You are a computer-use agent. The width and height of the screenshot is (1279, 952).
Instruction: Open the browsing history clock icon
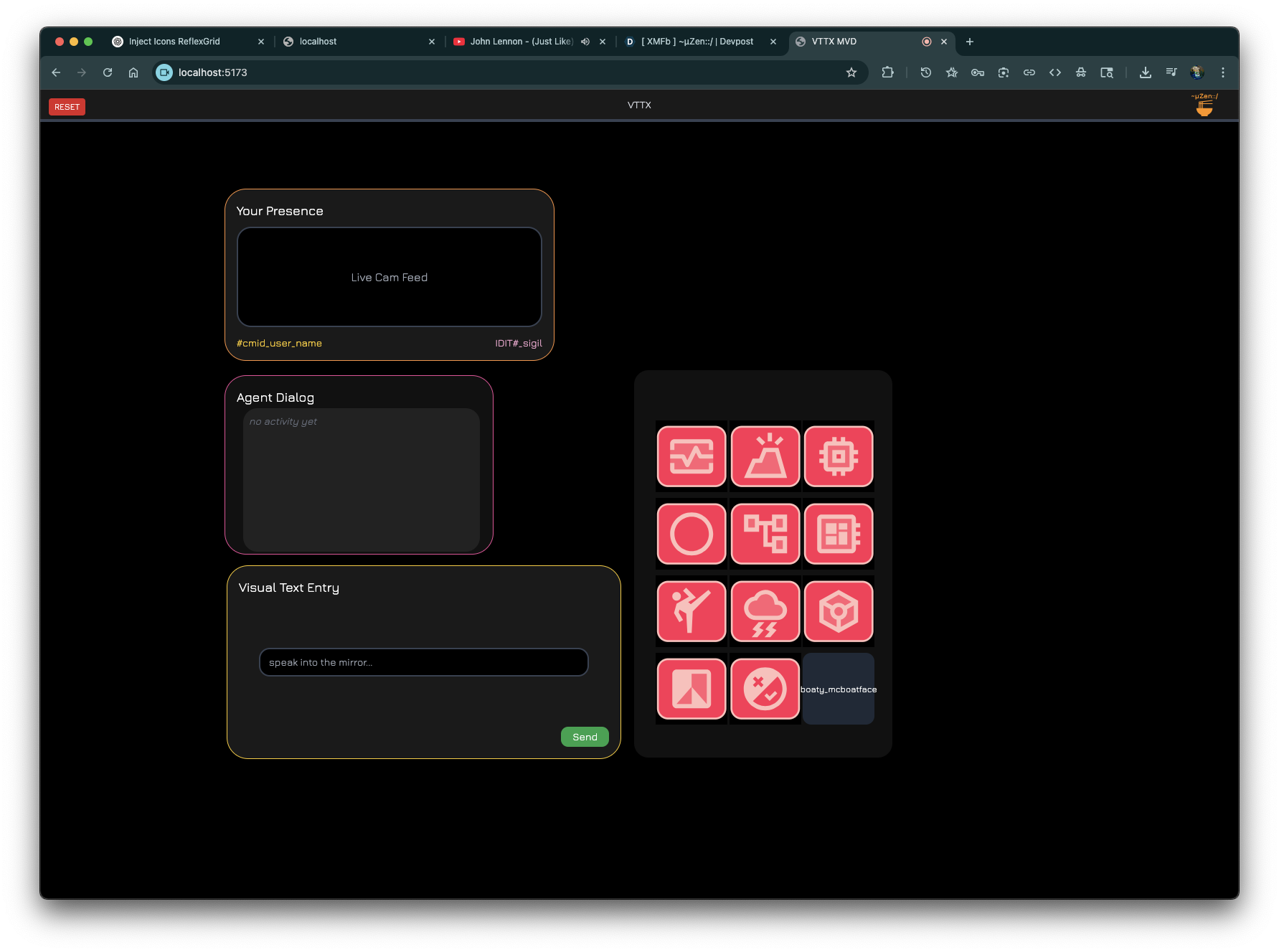926,72
